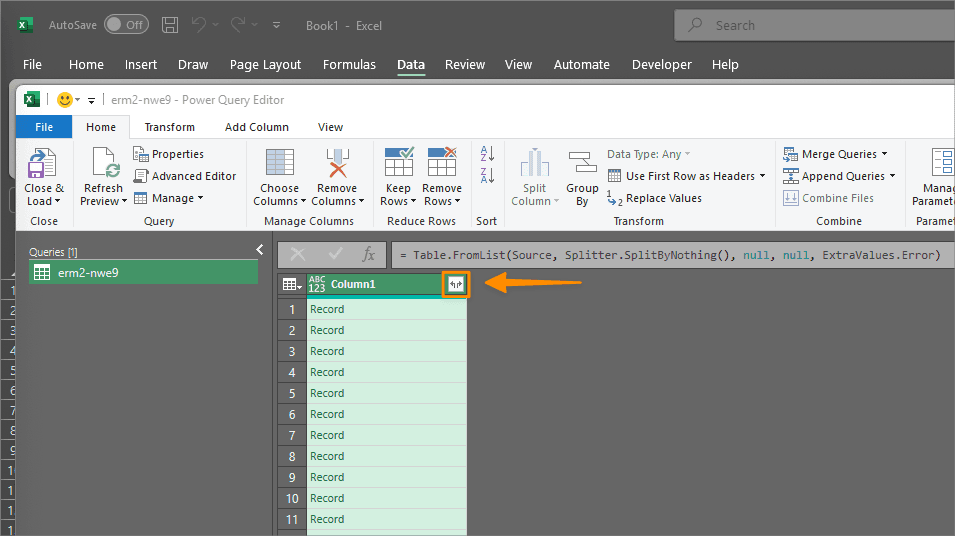Image resolution: width=955 pixels, height=536 pixels.
Task: Click the Keep Rows icon
Action: [x=399, y=161]
